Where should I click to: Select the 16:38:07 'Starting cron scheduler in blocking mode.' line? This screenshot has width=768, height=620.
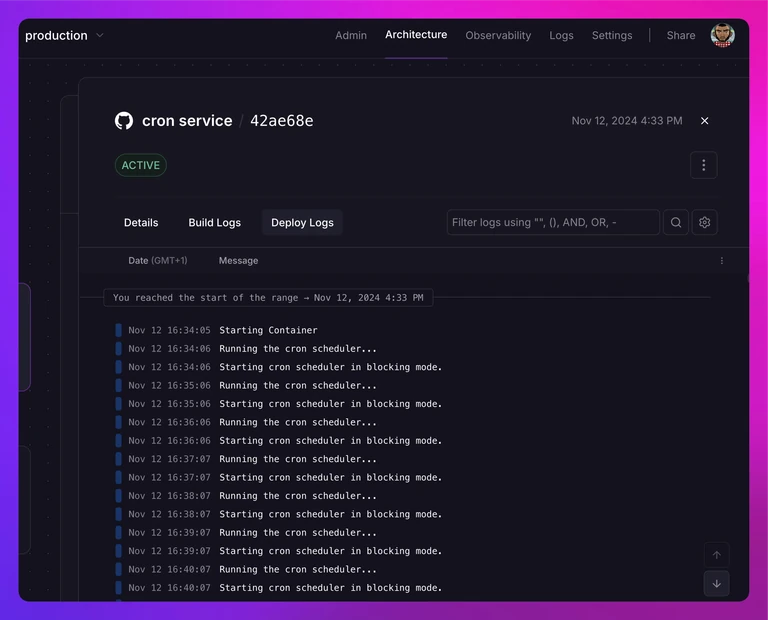[x=330, y=514]
